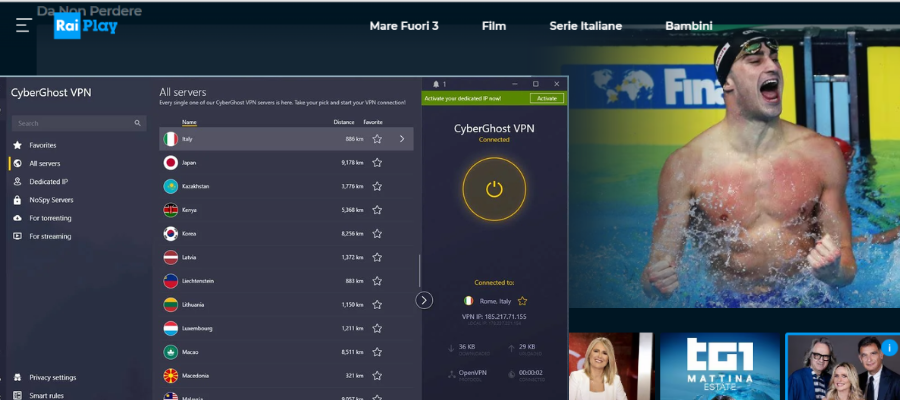This screenshot has height=400, width=900.
Task: Favorite the Kazakhstan server star
Action: pyautogui.click(x=377, y=187)
